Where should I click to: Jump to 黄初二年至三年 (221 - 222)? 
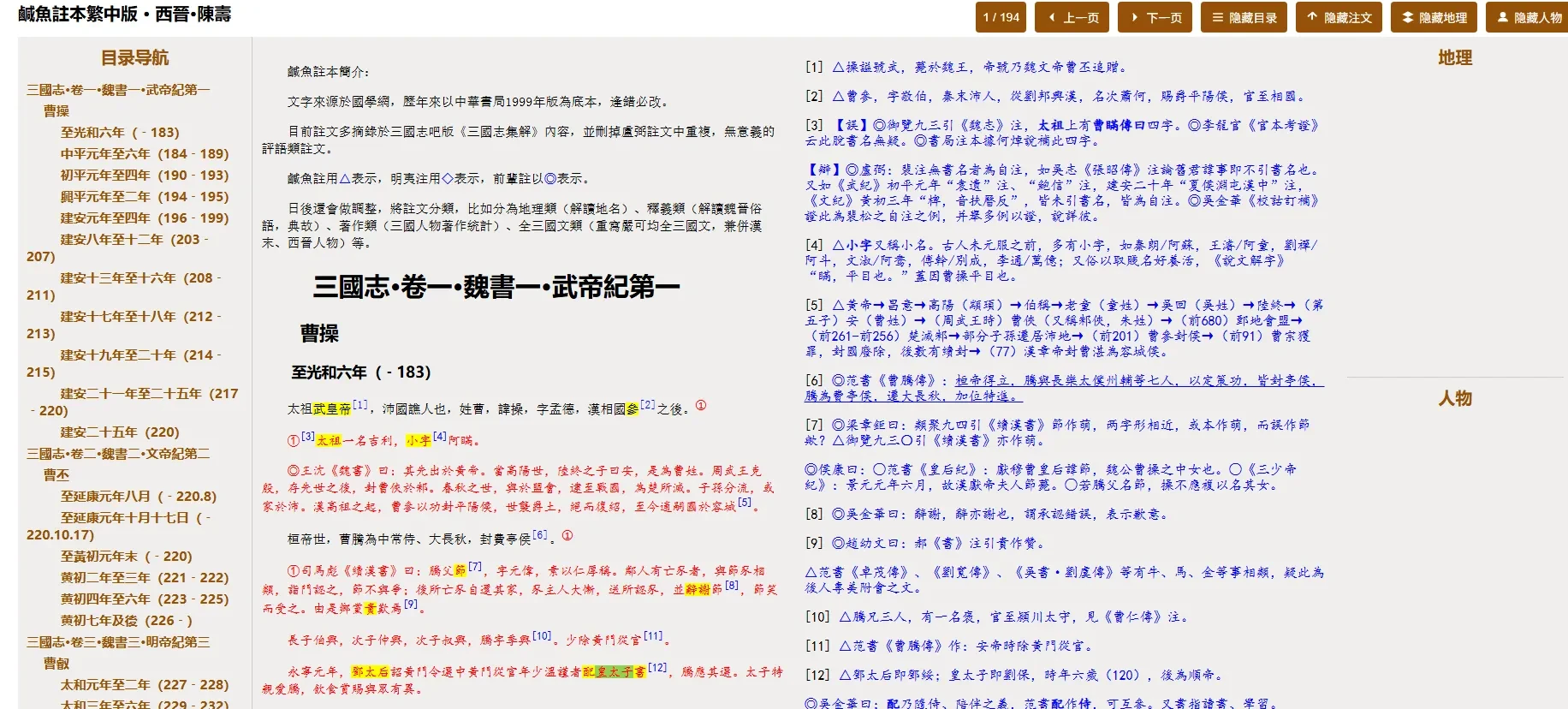coord(145,578)
